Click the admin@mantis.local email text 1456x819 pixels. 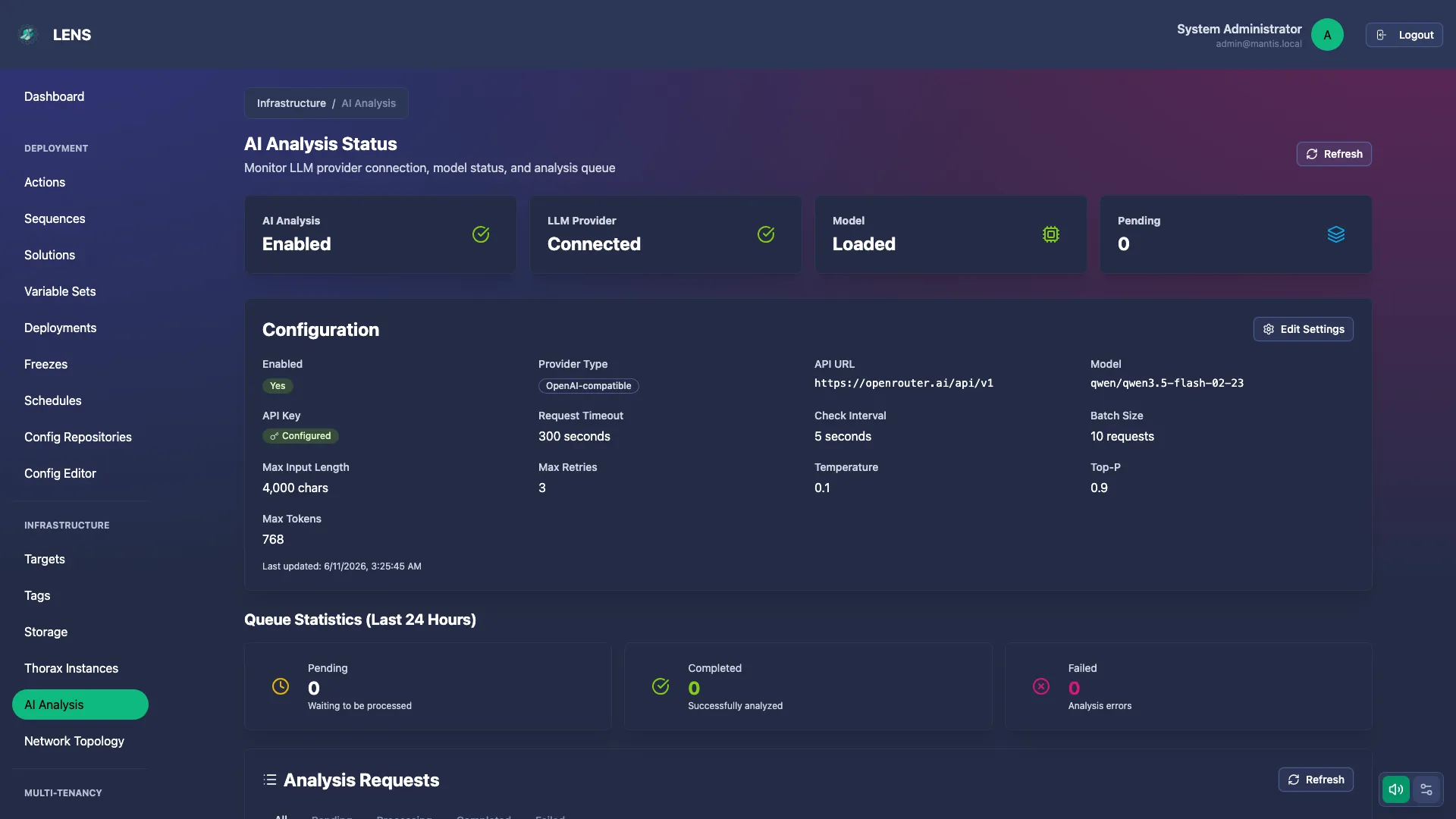[1259, 44]
